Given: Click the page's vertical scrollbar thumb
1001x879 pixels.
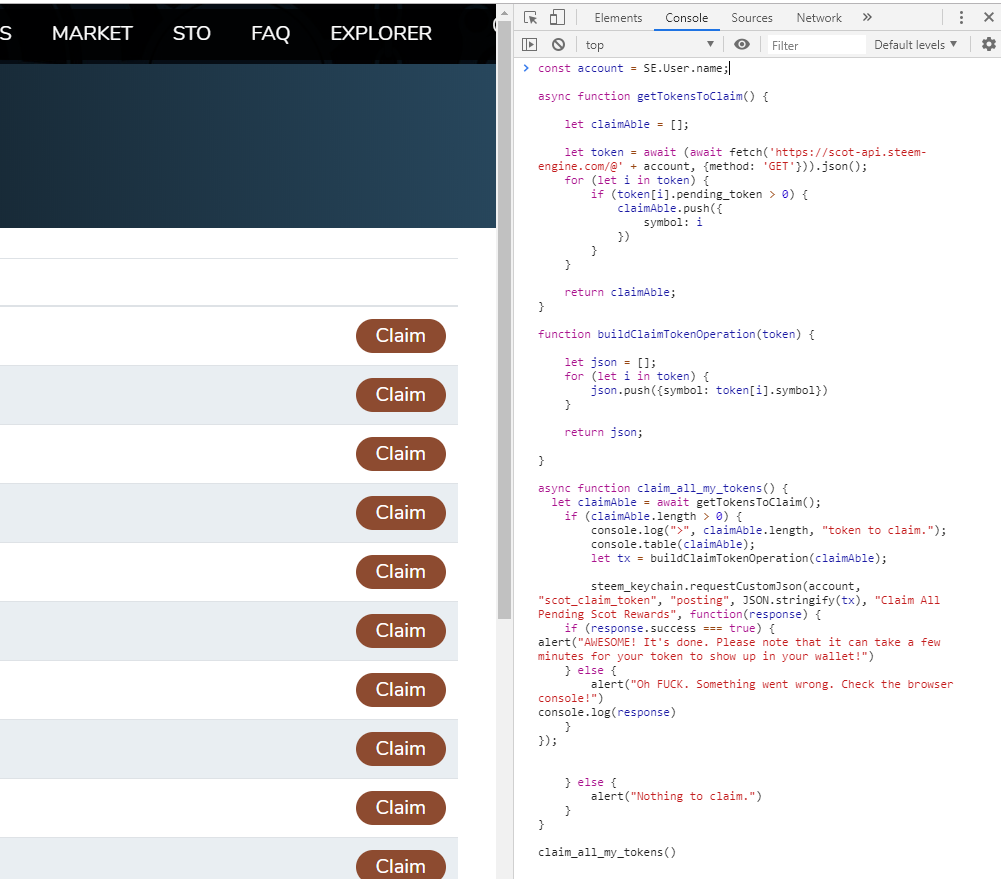Looking at the screenshot, I should point(504,319).
